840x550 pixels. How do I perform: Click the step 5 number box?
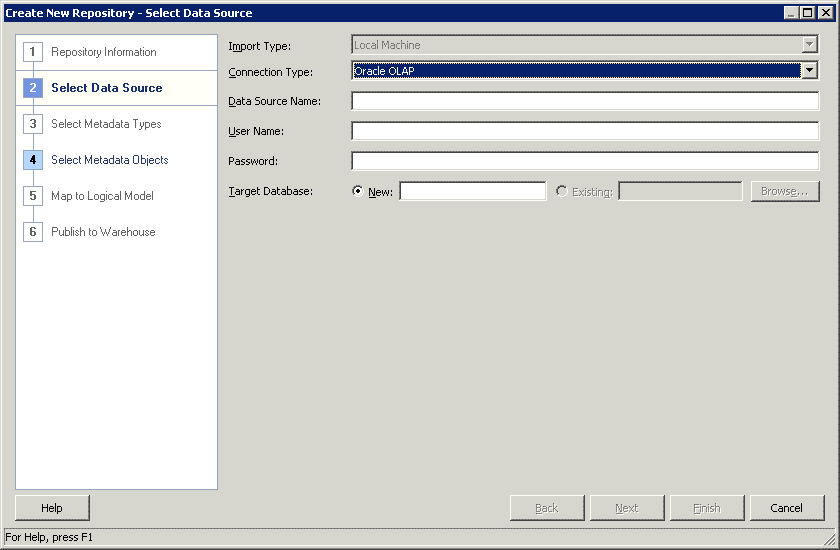pyautogui.click(x=33, y=196)
